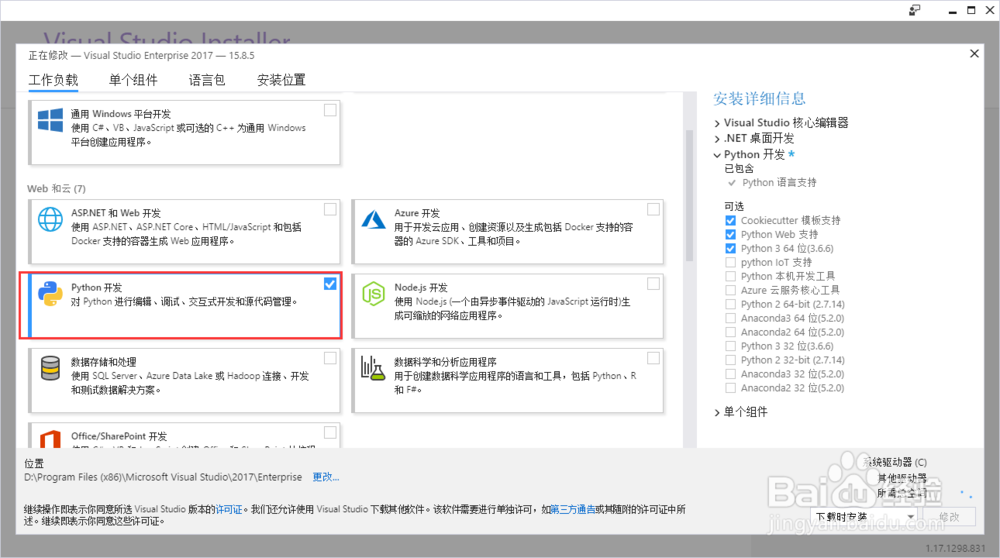Check Anaconda2 64-bit (5.2.0) option
The width and height of the screenshot is (1000, 558).
pos(730,332)
